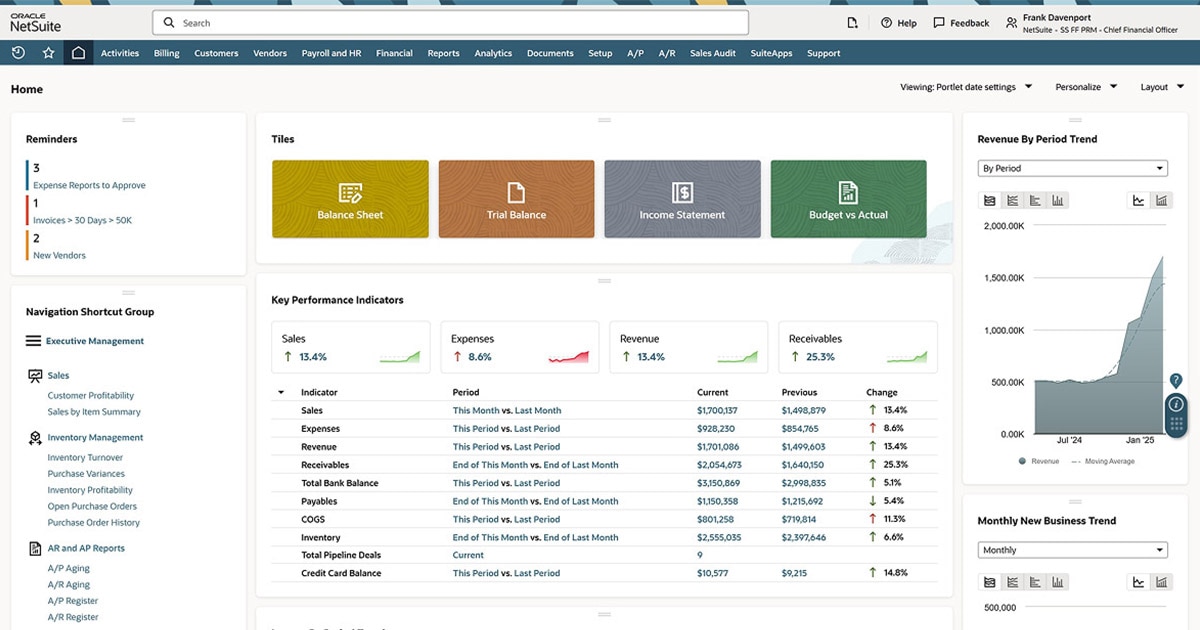Select the area chart type in Revenue By Period Trend
This screenshot has width=1200, height=630.
click(x=989, y=199)
